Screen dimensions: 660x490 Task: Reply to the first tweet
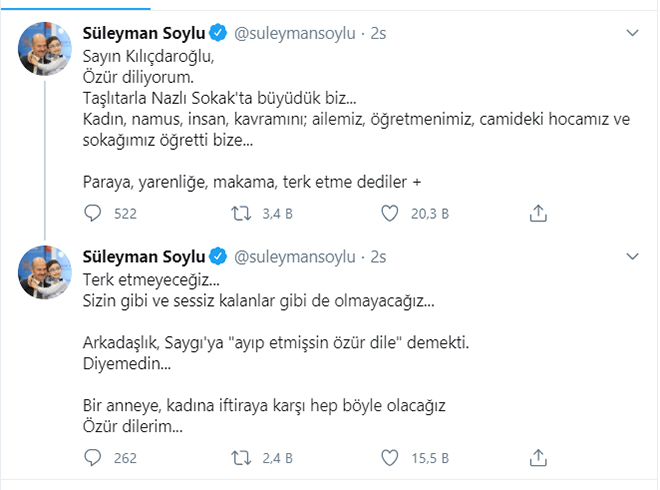click(x=92, y=213)
